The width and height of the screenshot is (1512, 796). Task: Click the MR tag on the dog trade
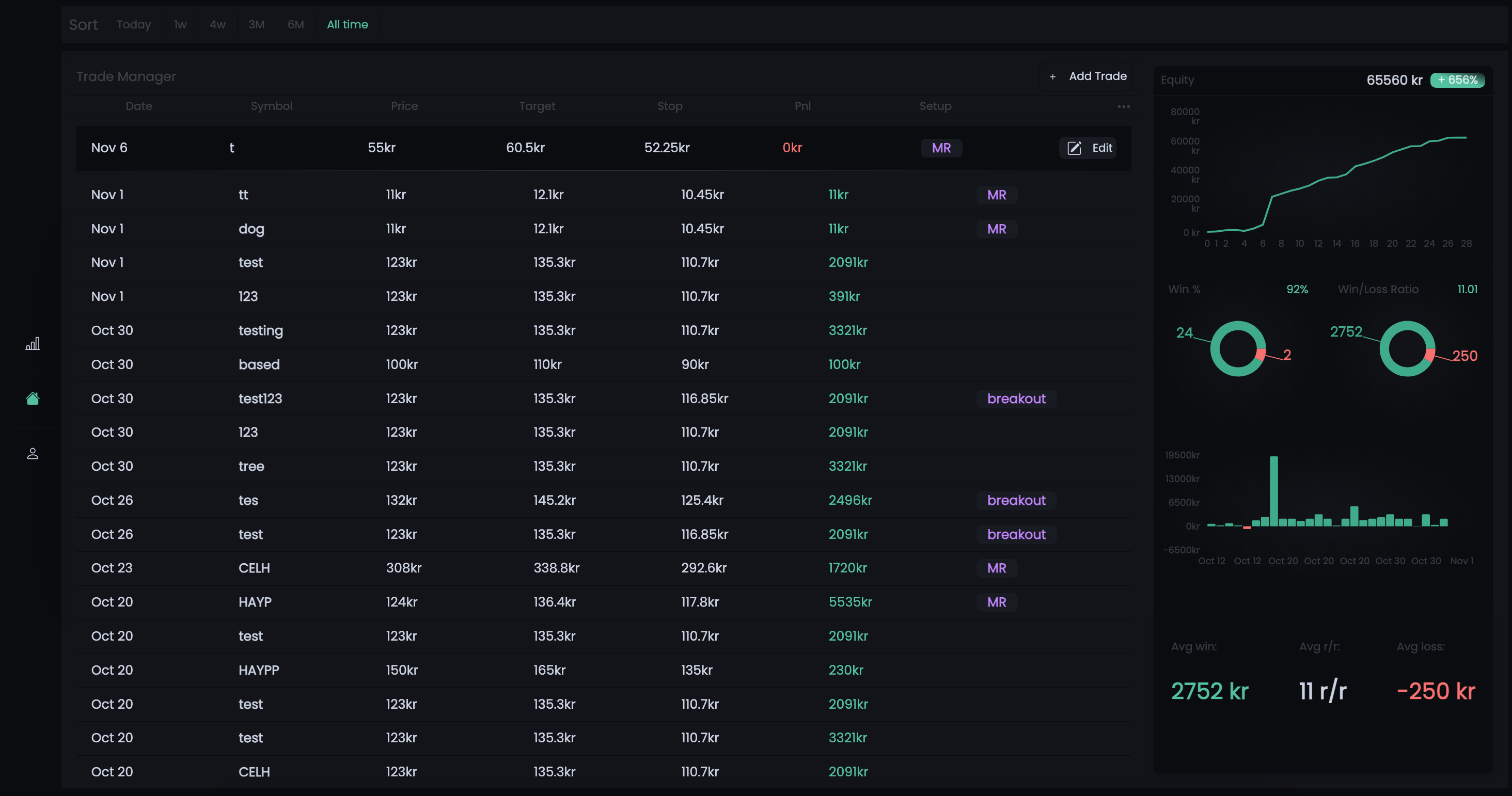[x=997, y=229]
